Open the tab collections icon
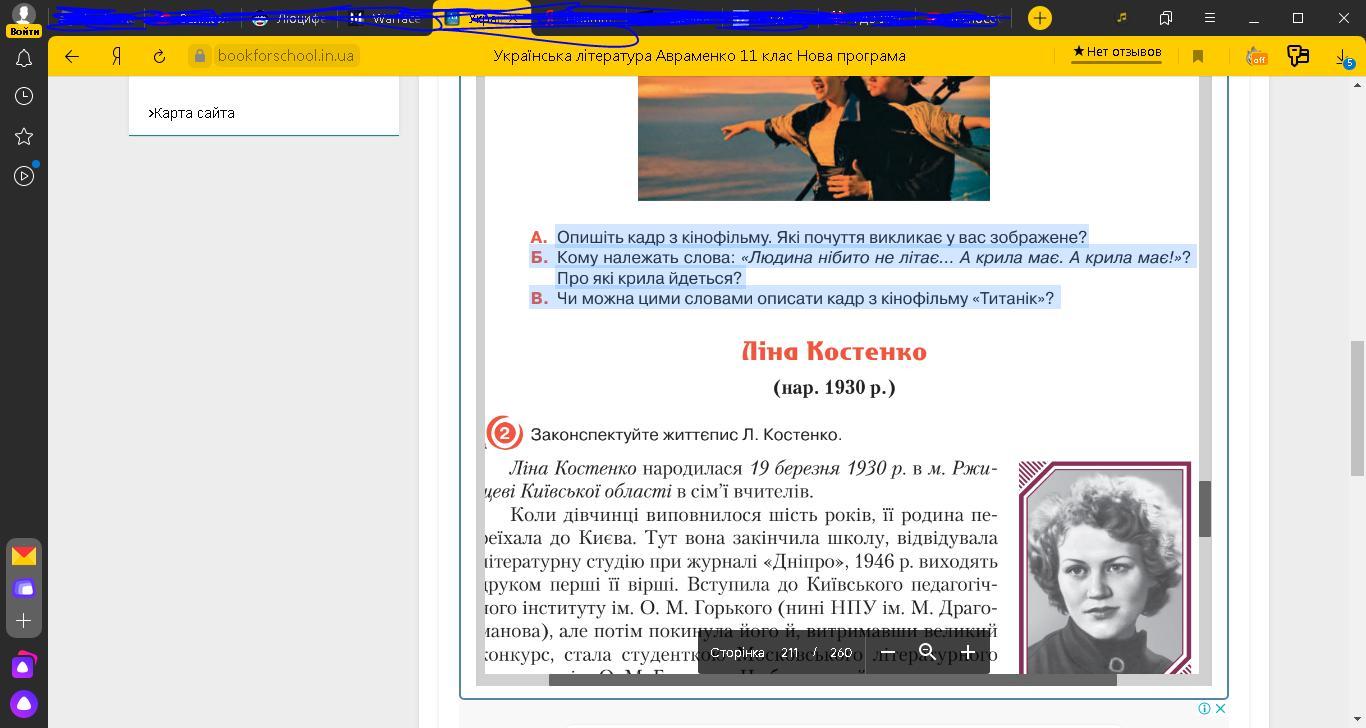 pos(1166,18)
